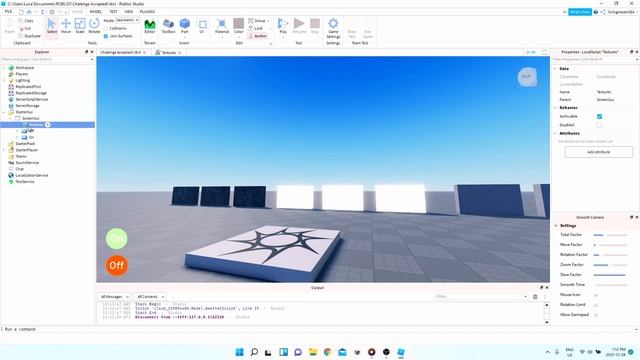Screen dimensions: 640x360
Task: Uncheck the Archivable property checkbox
Action: point(599,116)
